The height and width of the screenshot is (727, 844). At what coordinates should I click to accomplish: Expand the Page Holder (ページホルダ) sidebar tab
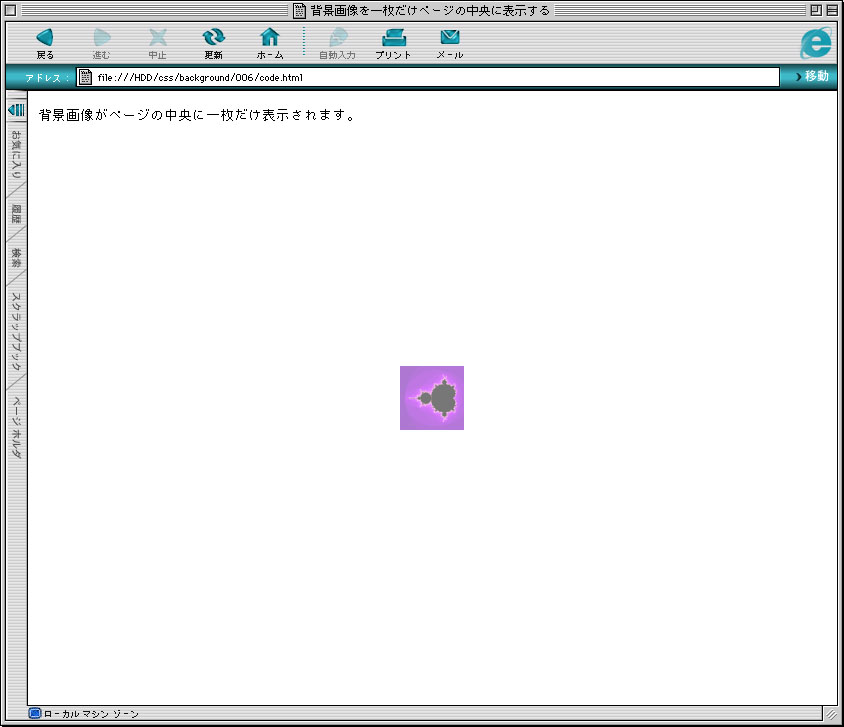tap(16, 427)
